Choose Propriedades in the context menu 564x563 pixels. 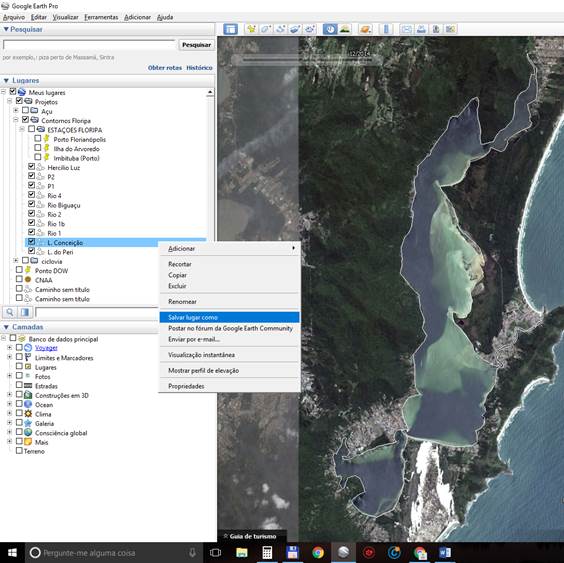click(229, 386)
